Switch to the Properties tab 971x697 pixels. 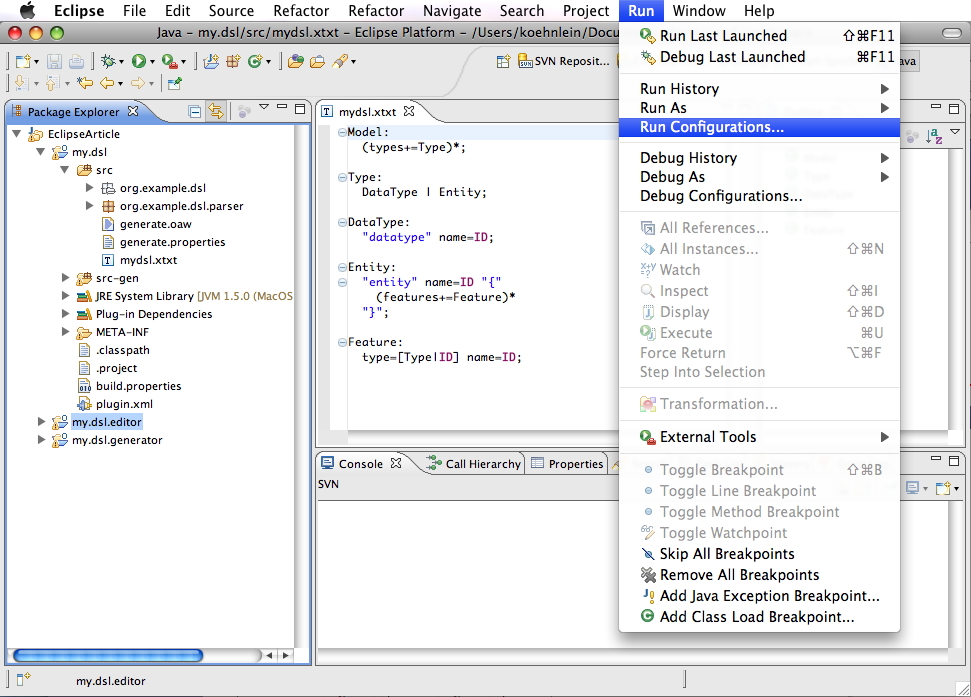tap(568, 464)
